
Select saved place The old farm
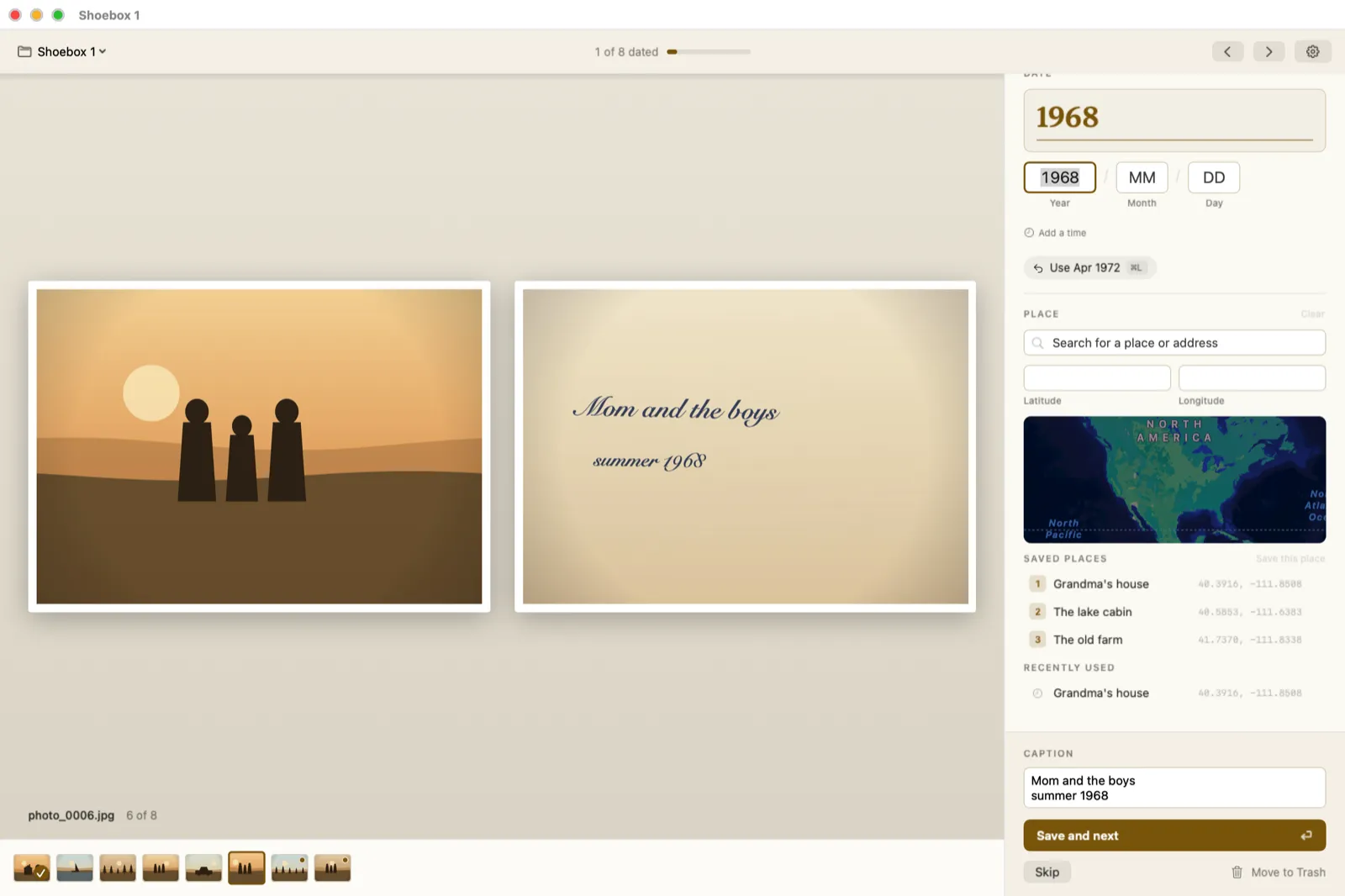[x=1174, y=640]
